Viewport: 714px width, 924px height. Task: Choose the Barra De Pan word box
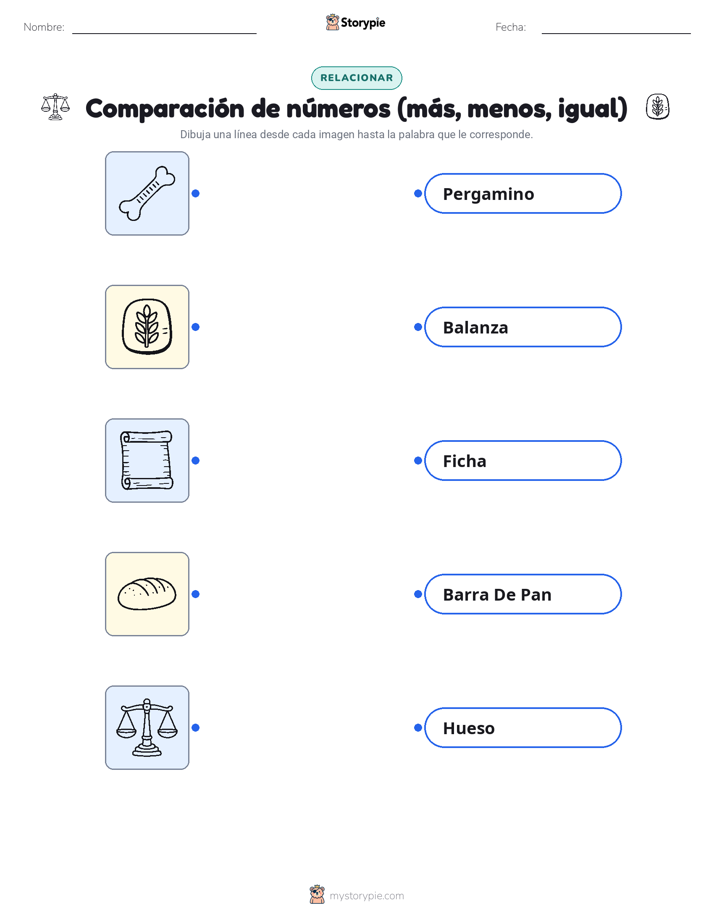(x=523, y=594)
